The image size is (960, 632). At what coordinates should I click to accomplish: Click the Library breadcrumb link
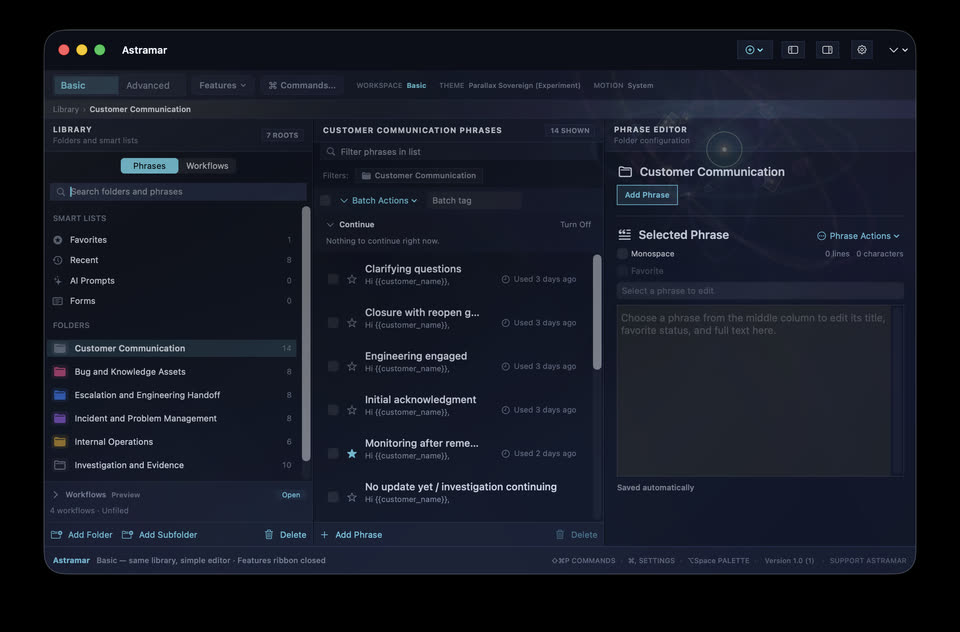(x=66, y=109)
